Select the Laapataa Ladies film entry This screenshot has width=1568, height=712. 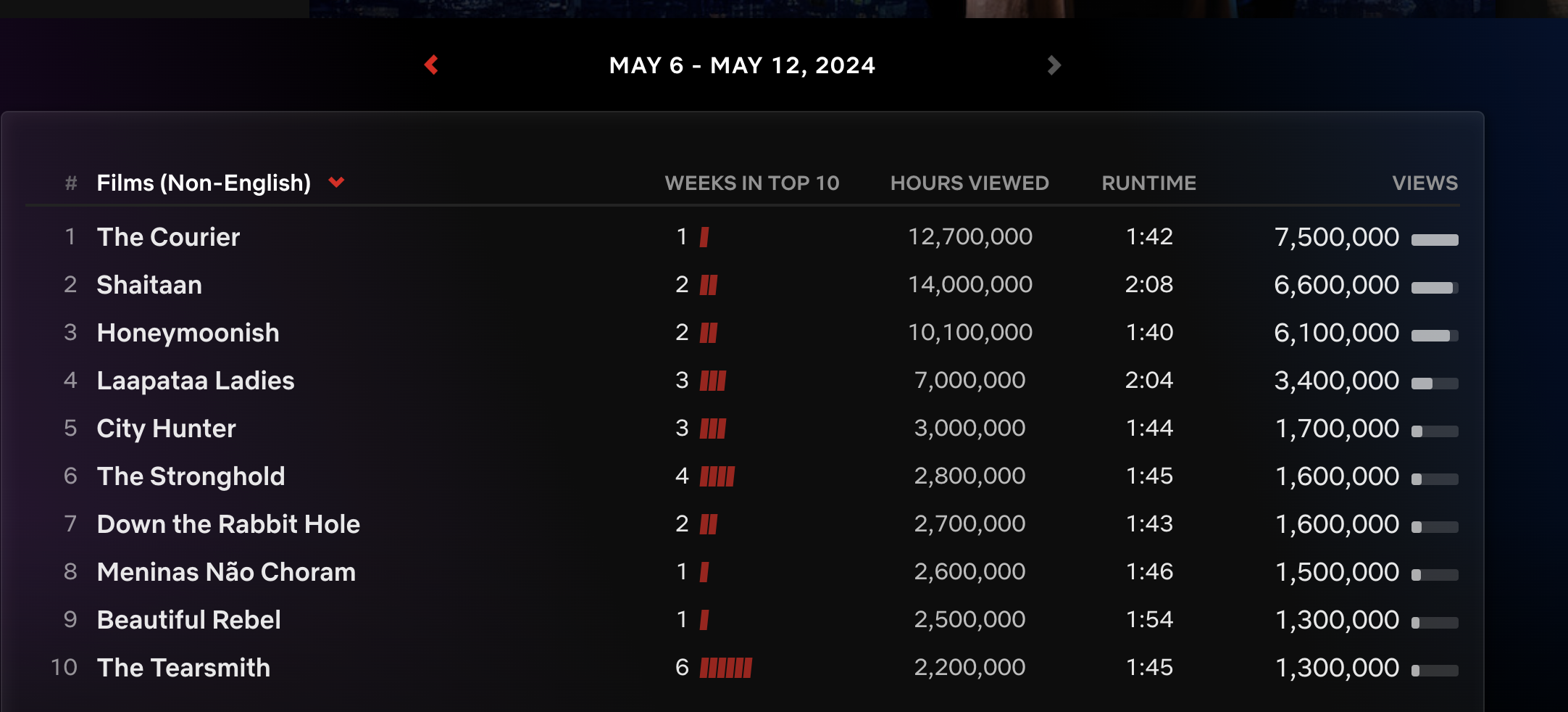click(x=196, y=381)
